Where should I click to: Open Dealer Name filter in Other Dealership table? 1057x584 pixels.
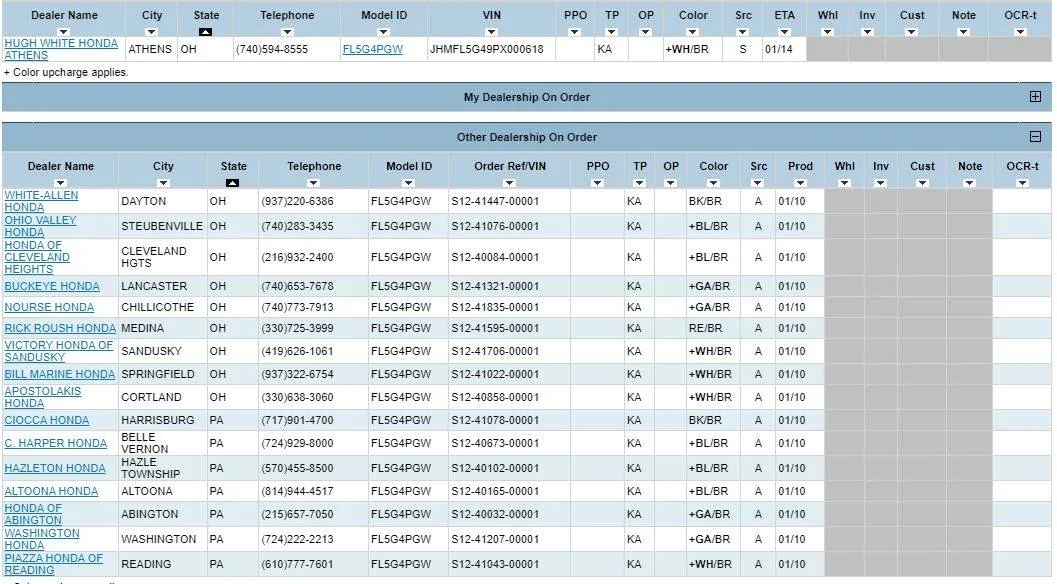pyautogui.click(x=60, y=183)
